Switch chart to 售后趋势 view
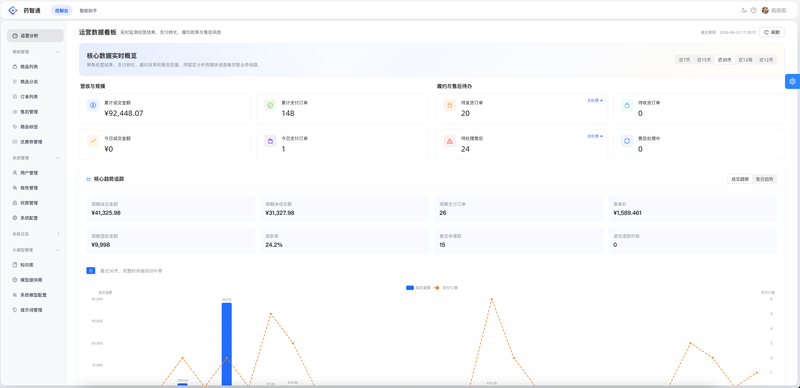Image resolution: width=800 pixels, height=388 pixels. click(x=764, y=179)
